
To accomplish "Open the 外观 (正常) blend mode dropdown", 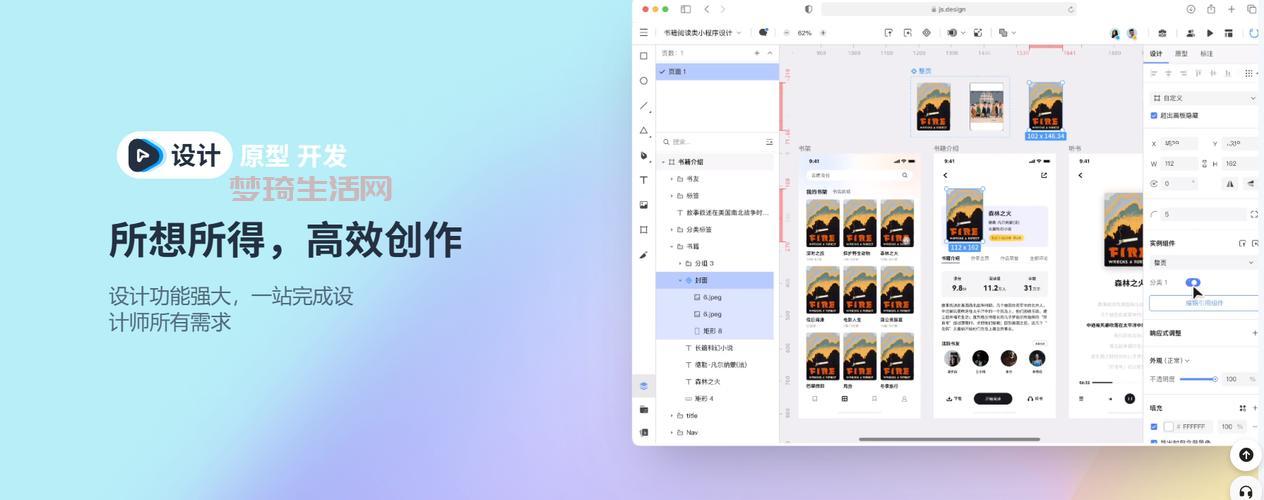I will [x=1170, y=360].
